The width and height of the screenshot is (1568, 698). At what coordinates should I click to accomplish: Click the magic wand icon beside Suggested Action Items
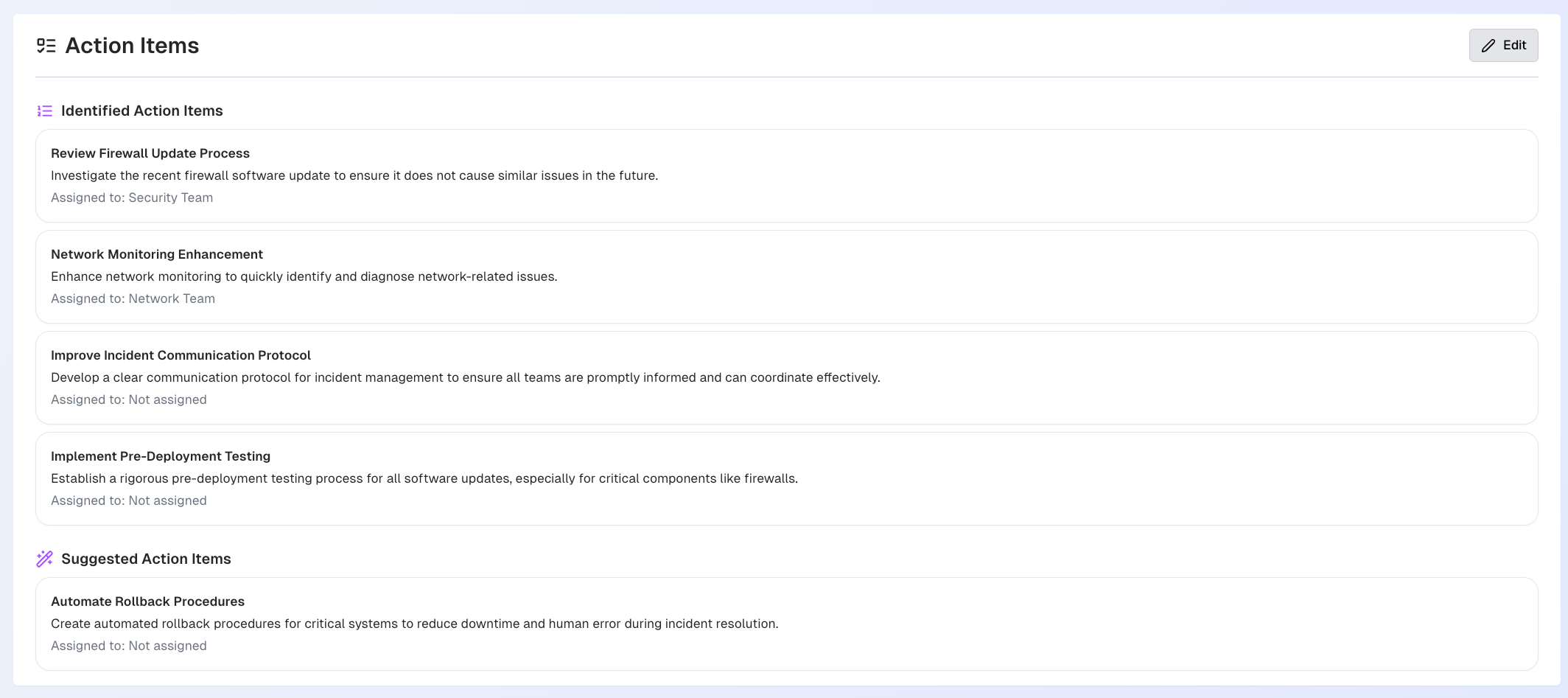tap(44, 559)
